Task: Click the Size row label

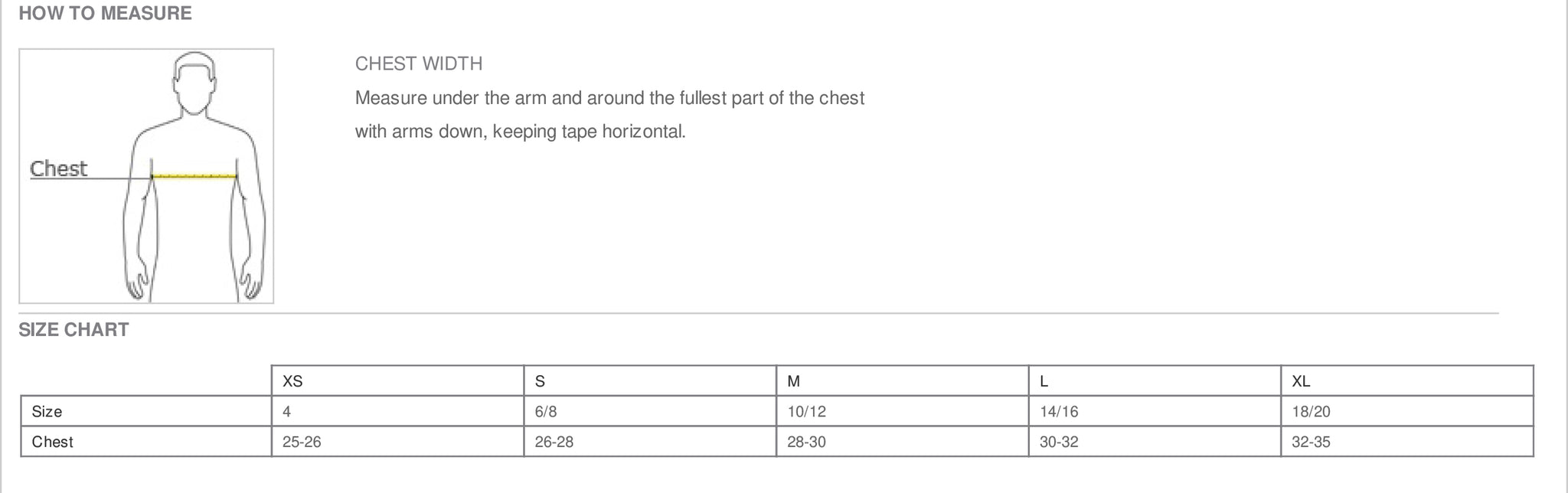Action: (47, 412)
